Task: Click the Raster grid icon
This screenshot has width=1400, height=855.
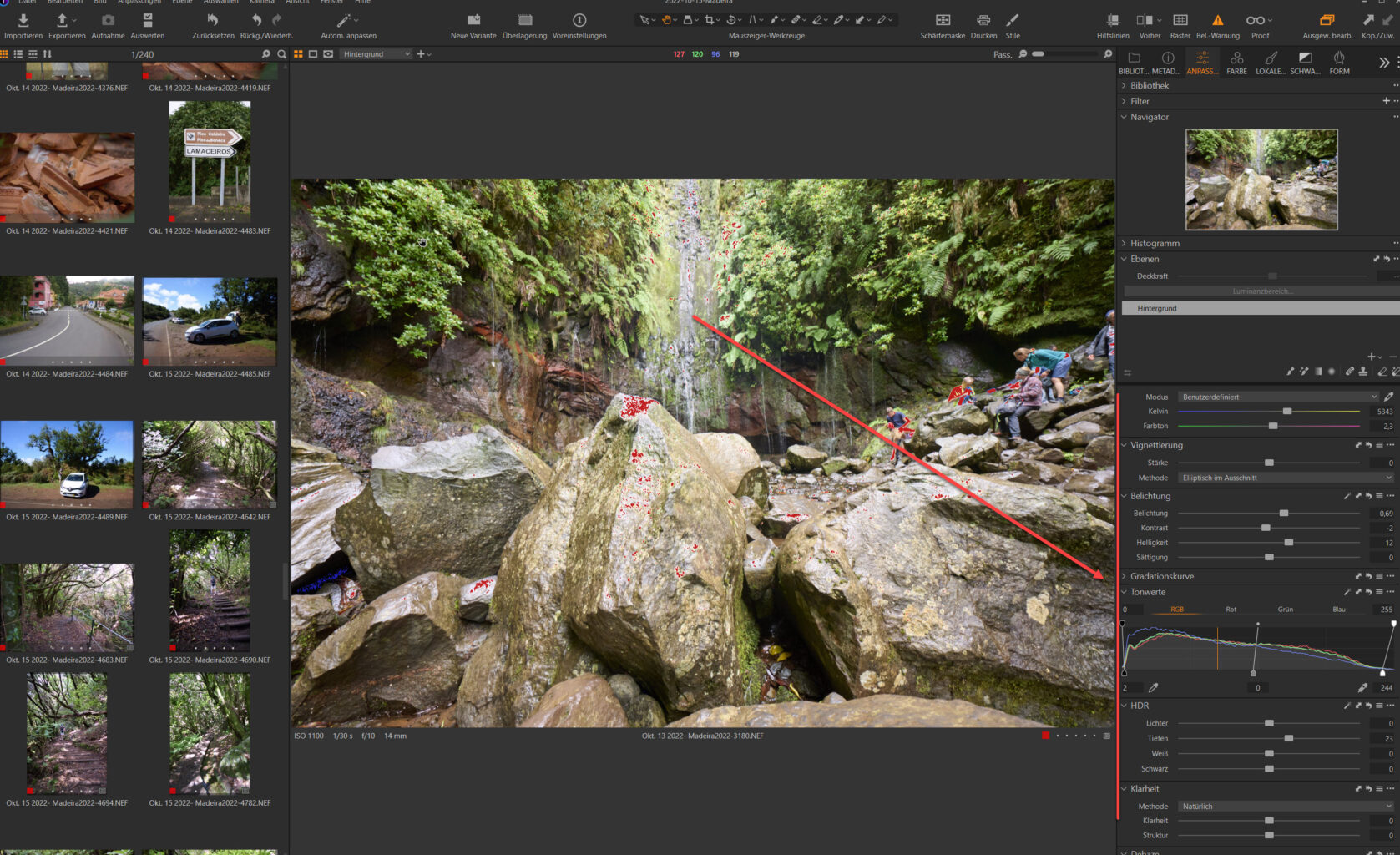Action: point(1180,20)
